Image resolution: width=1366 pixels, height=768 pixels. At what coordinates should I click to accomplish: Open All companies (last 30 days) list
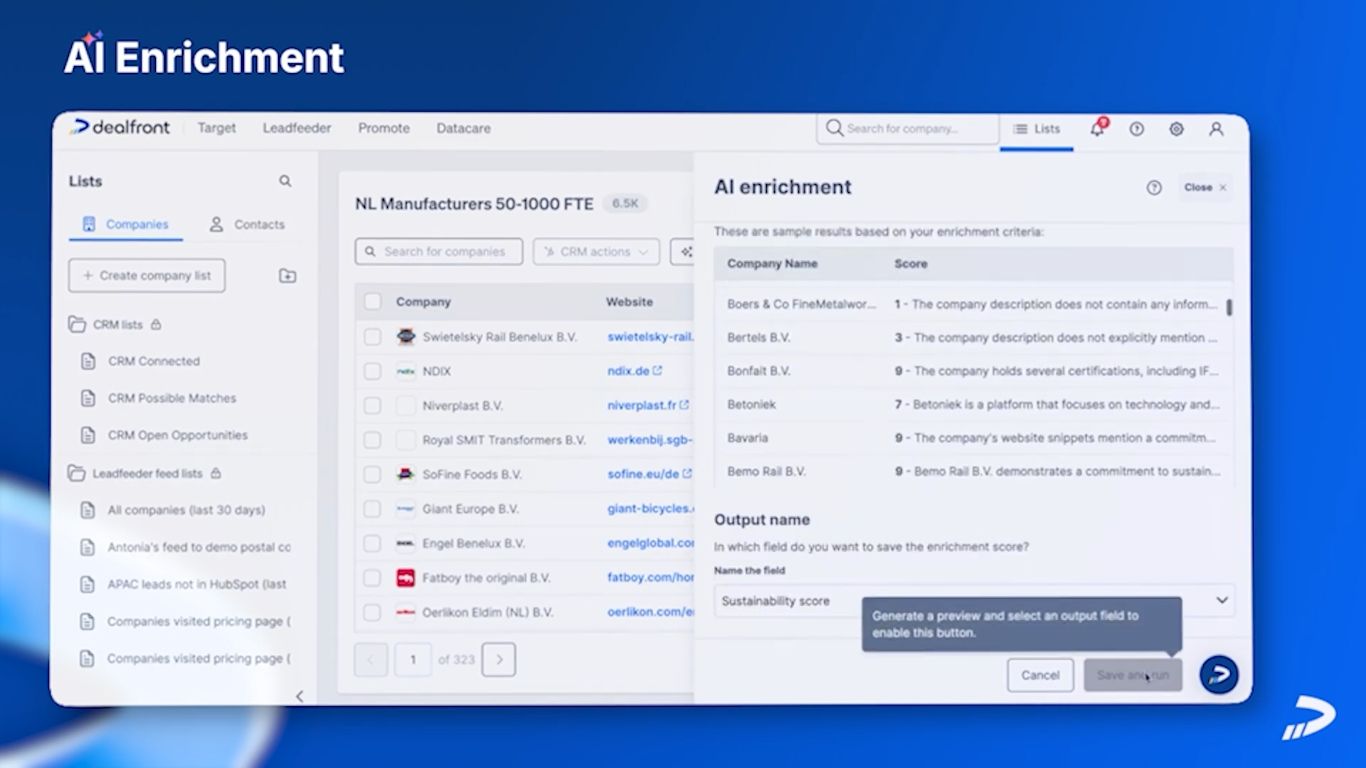186,510
